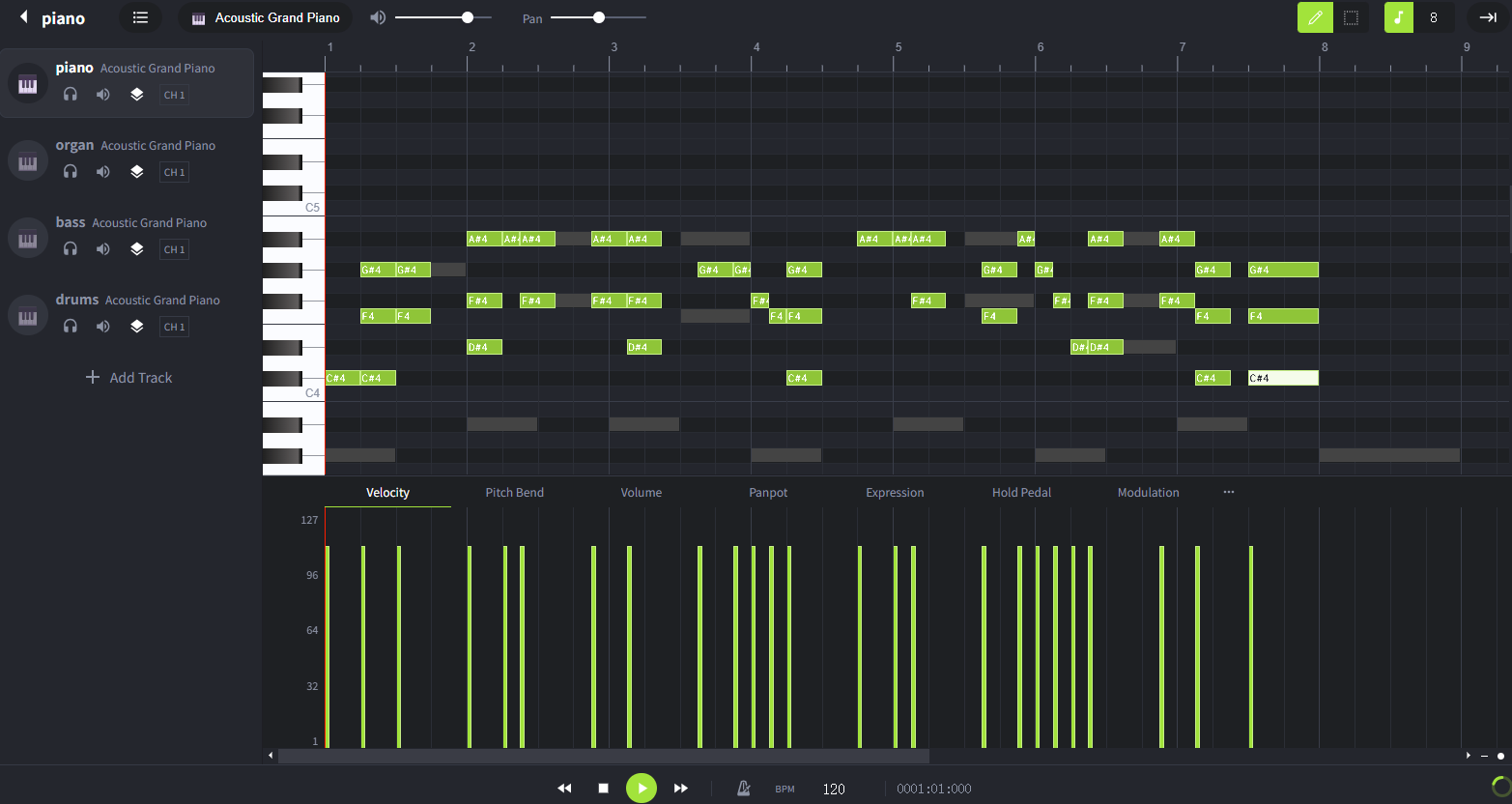Click keyboard icon of drums track

tap(28, 316)
